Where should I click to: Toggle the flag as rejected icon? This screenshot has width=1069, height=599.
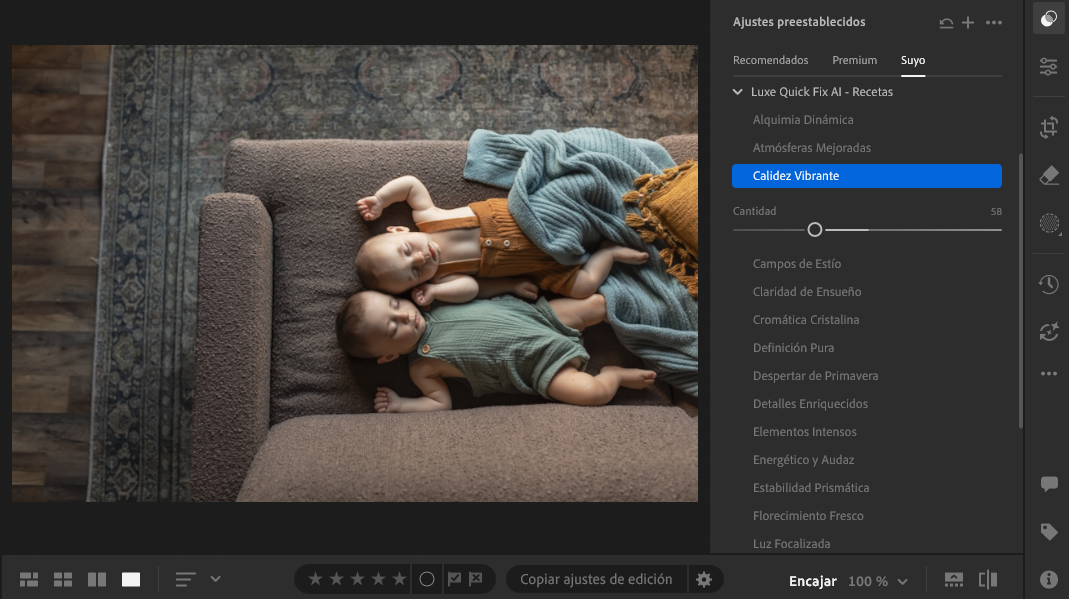[x=476, y=579]
